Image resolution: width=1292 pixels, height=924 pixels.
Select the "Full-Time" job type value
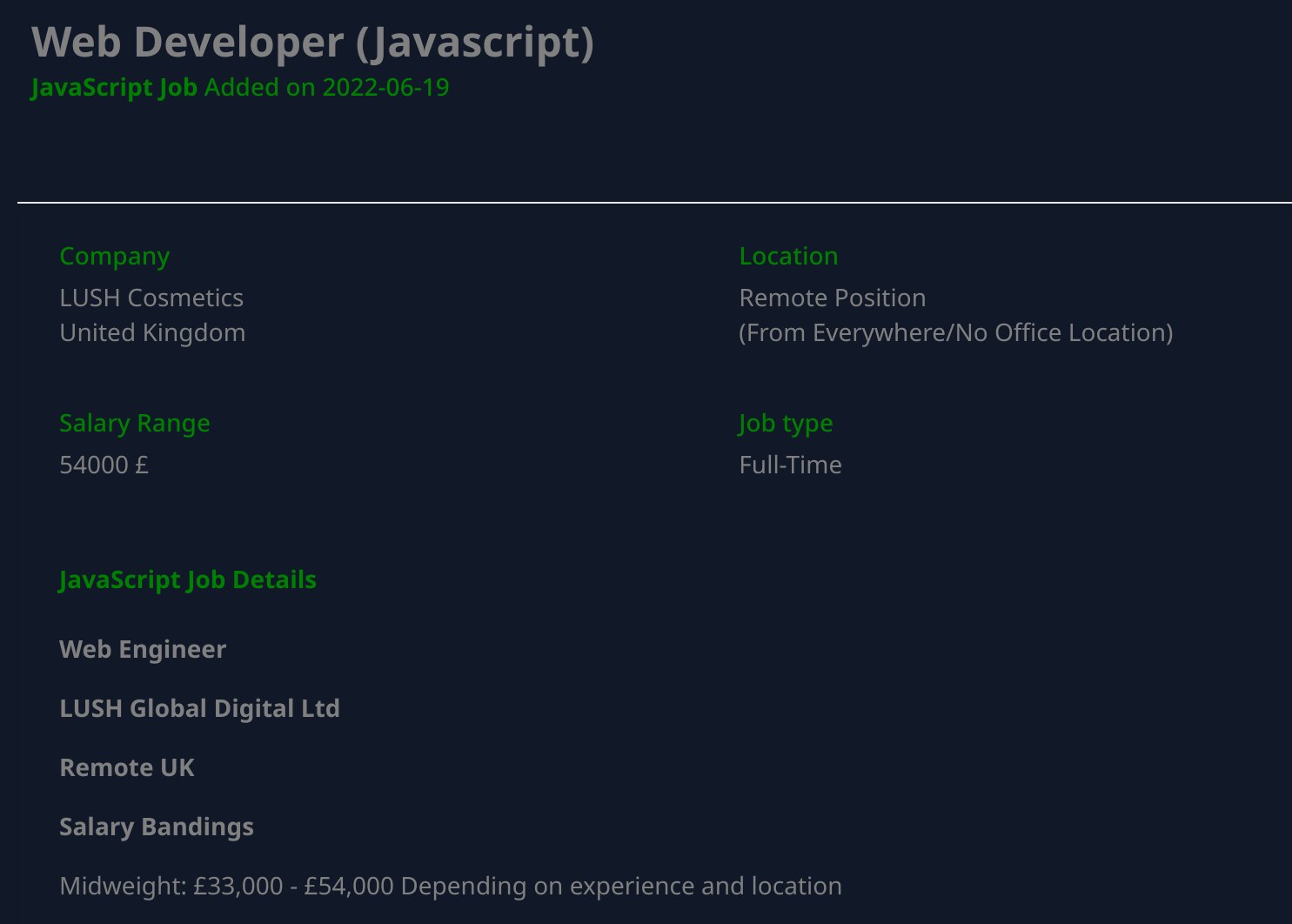(791, 465)
